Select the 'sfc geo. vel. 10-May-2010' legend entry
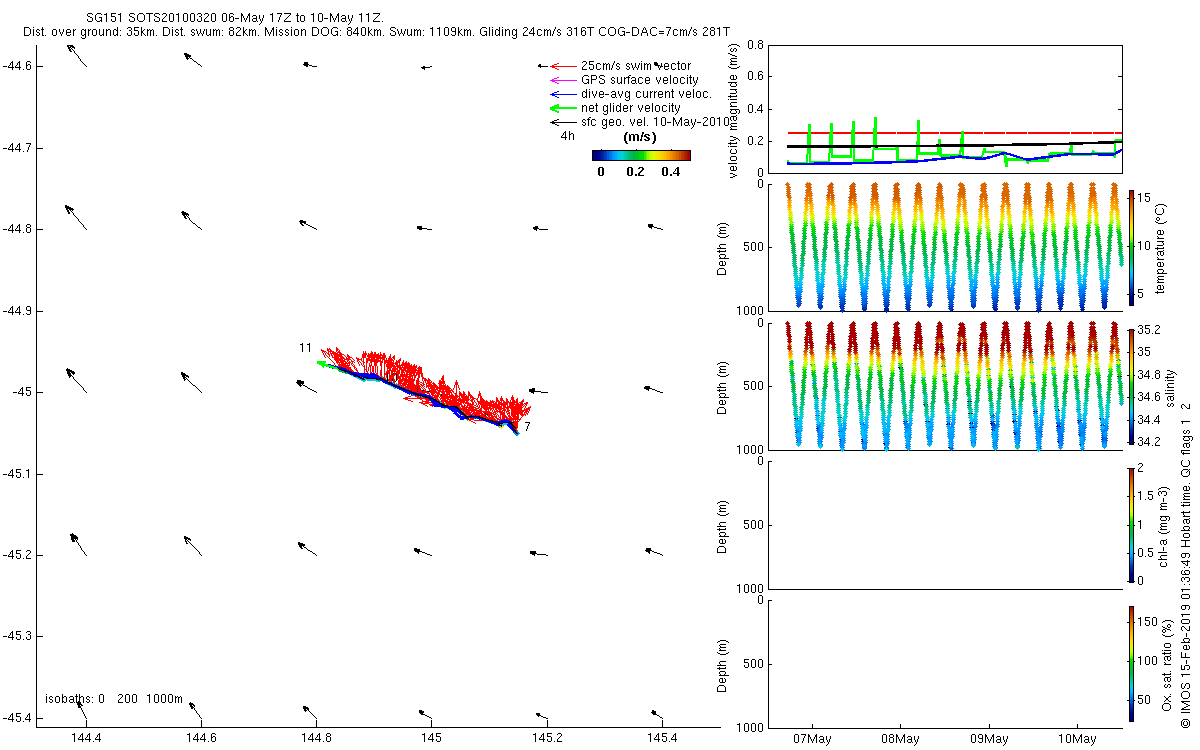This screenshot has width=1200, height=750. coord(640,122)
